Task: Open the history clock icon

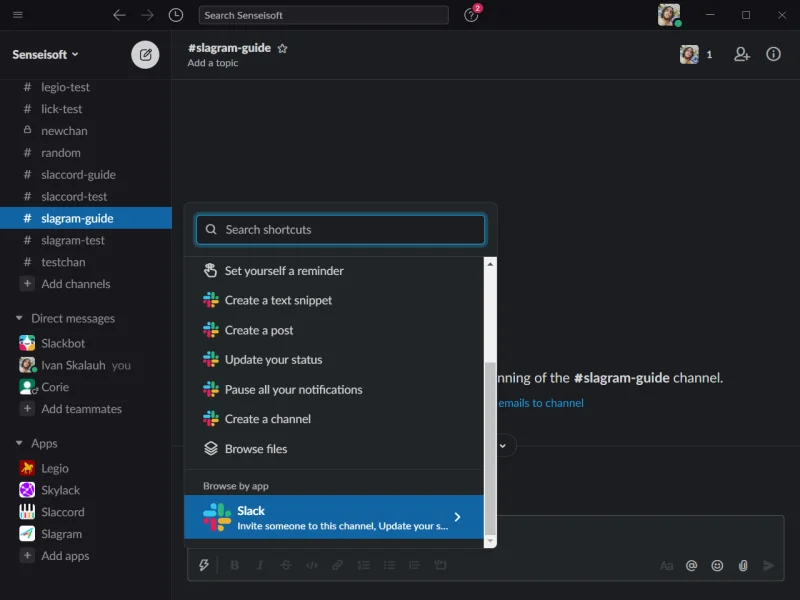Action: tap(176, 15)
